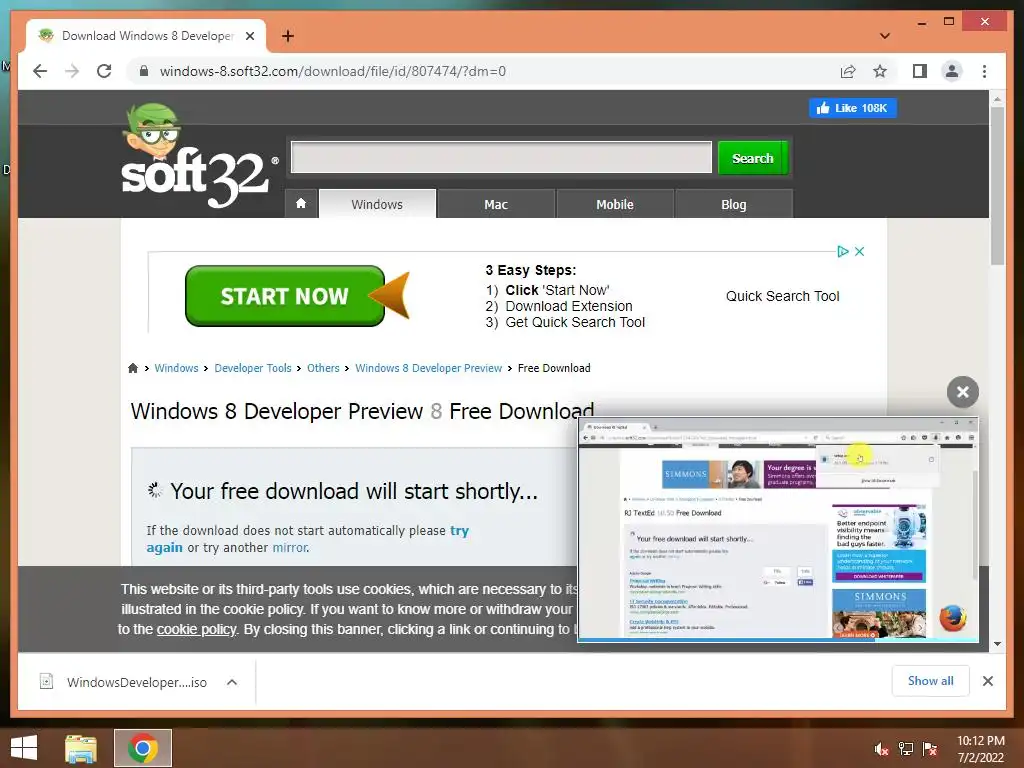Open the Windows breadcrumb link
The image size is (1024, 768).
[176, 368]
